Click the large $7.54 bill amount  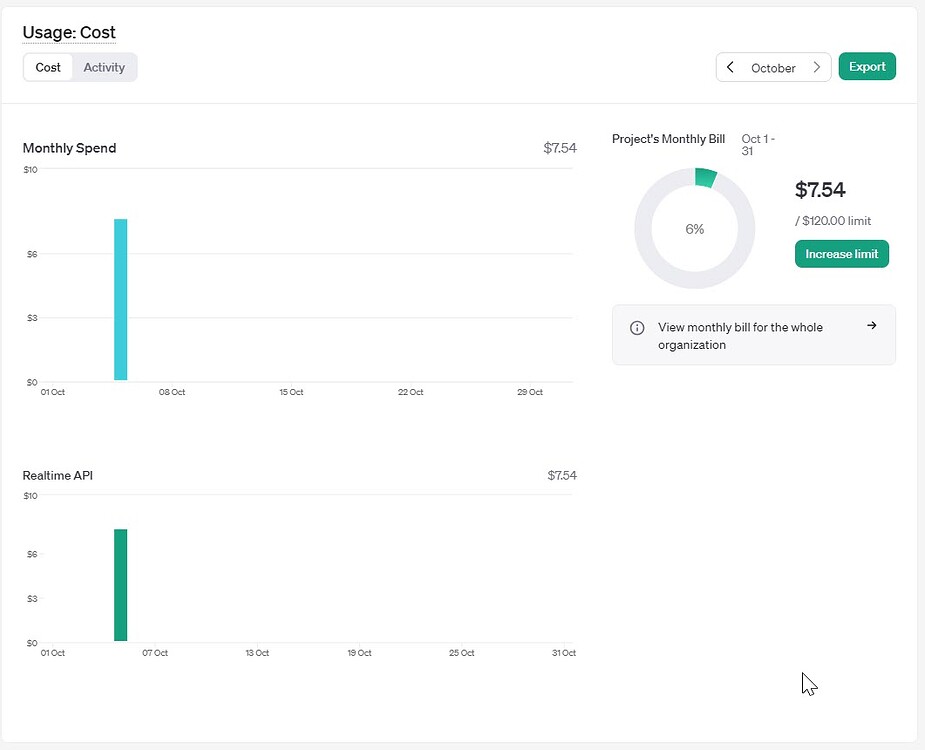tap(822, 190)
